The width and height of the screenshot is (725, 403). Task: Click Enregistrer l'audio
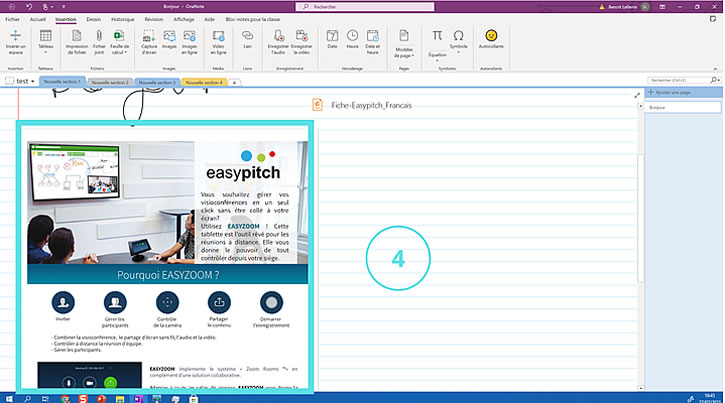(278, 42)
